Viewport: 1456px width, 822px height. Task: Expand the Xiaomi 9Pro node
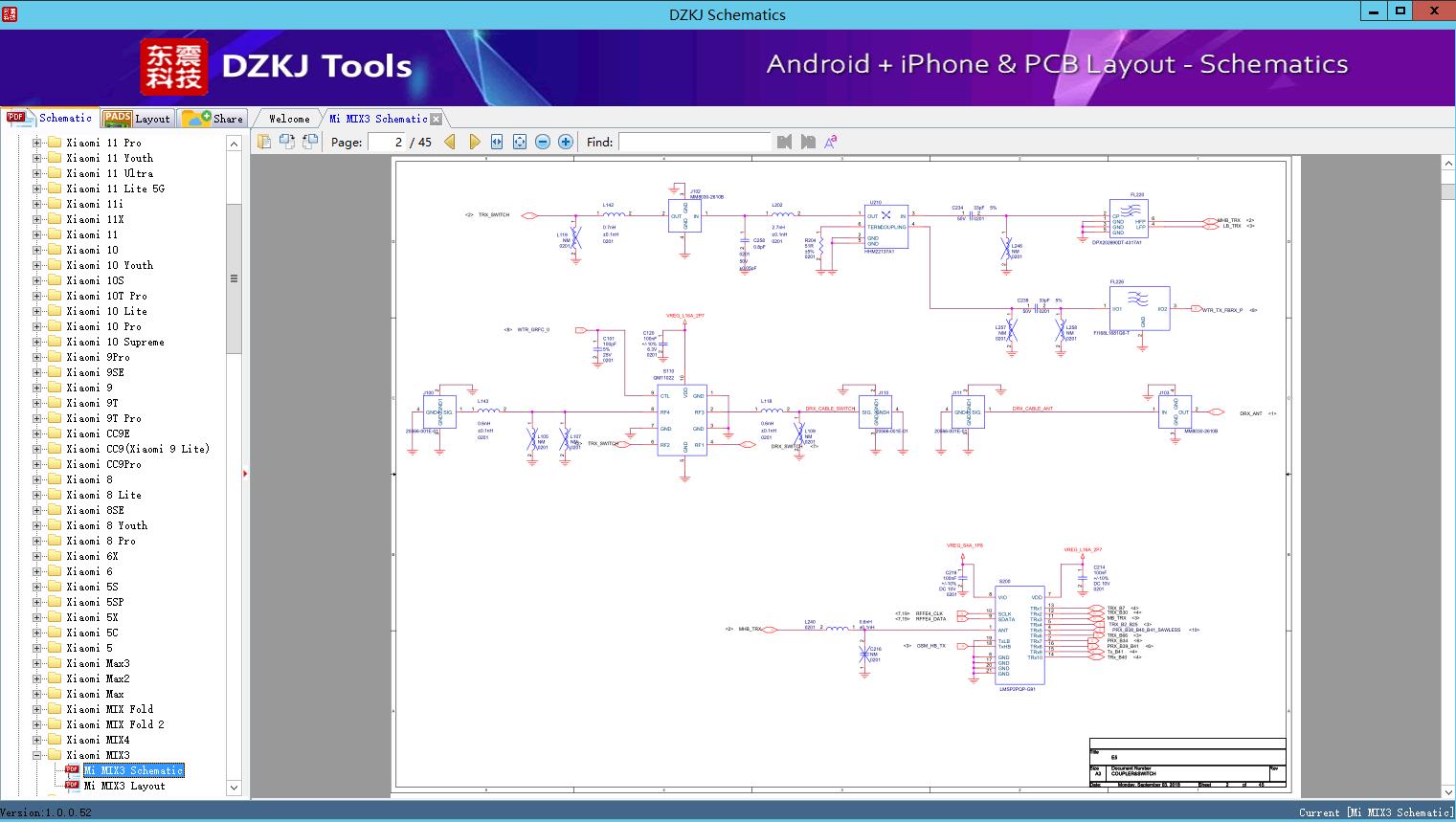coord(37,357)
